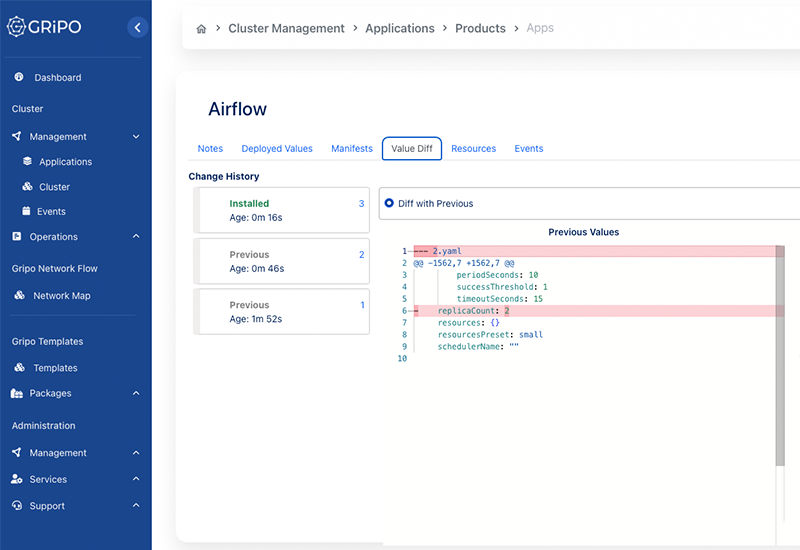Collapse the sidebar with the arrow button

(137, 27)
